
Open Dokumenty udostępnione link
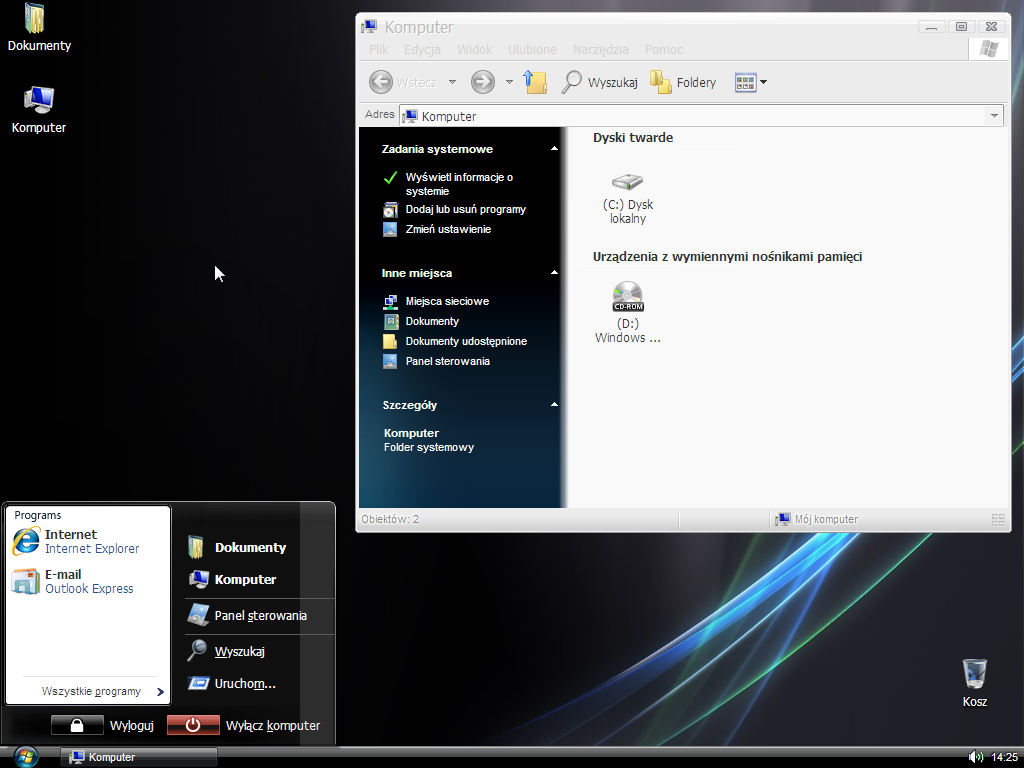pyautogui.click(x=466, y=341)
